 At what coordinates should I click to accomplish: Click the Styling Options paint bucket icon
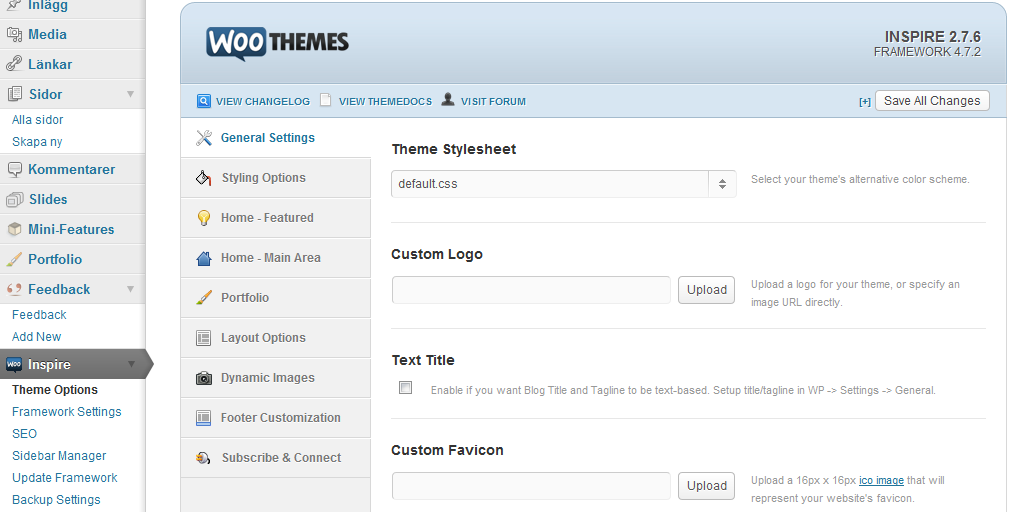point(204,178)
